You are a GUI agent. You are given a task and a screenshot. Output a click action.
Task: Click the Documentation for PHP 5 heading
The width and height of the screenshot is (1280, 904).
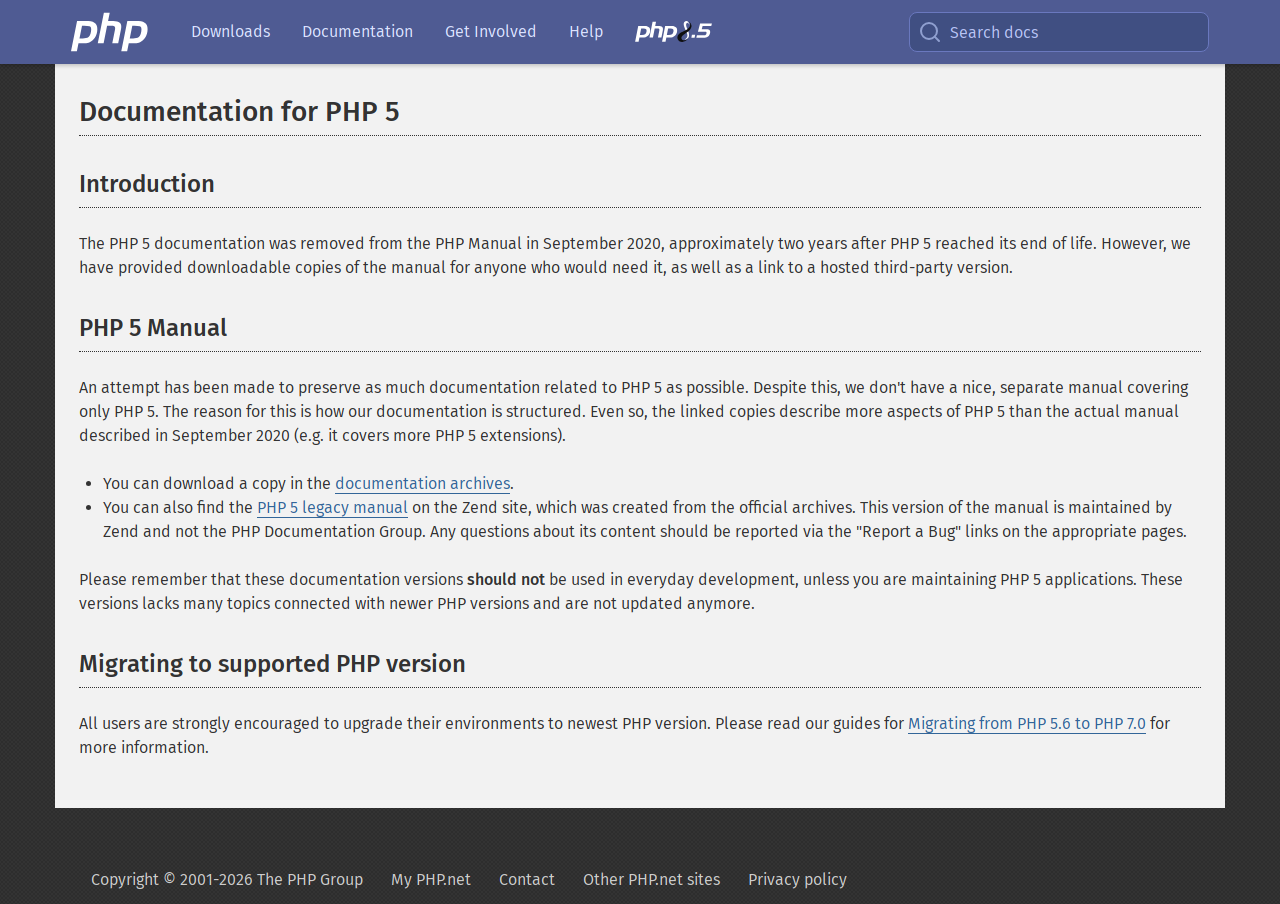(239, 112)
